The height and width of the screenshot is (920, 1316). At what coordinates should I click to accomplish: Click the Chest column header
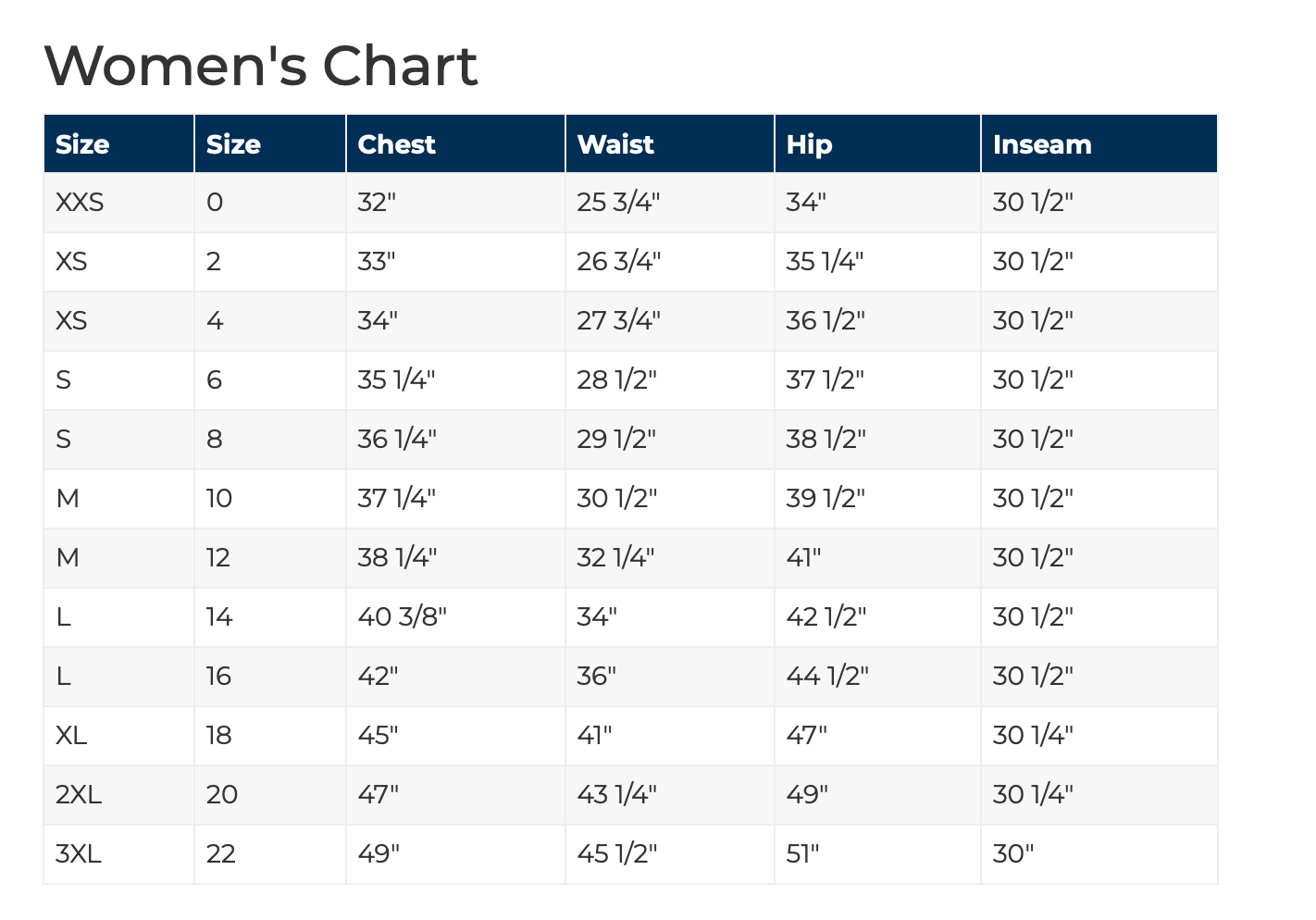[x=396, y=144]
